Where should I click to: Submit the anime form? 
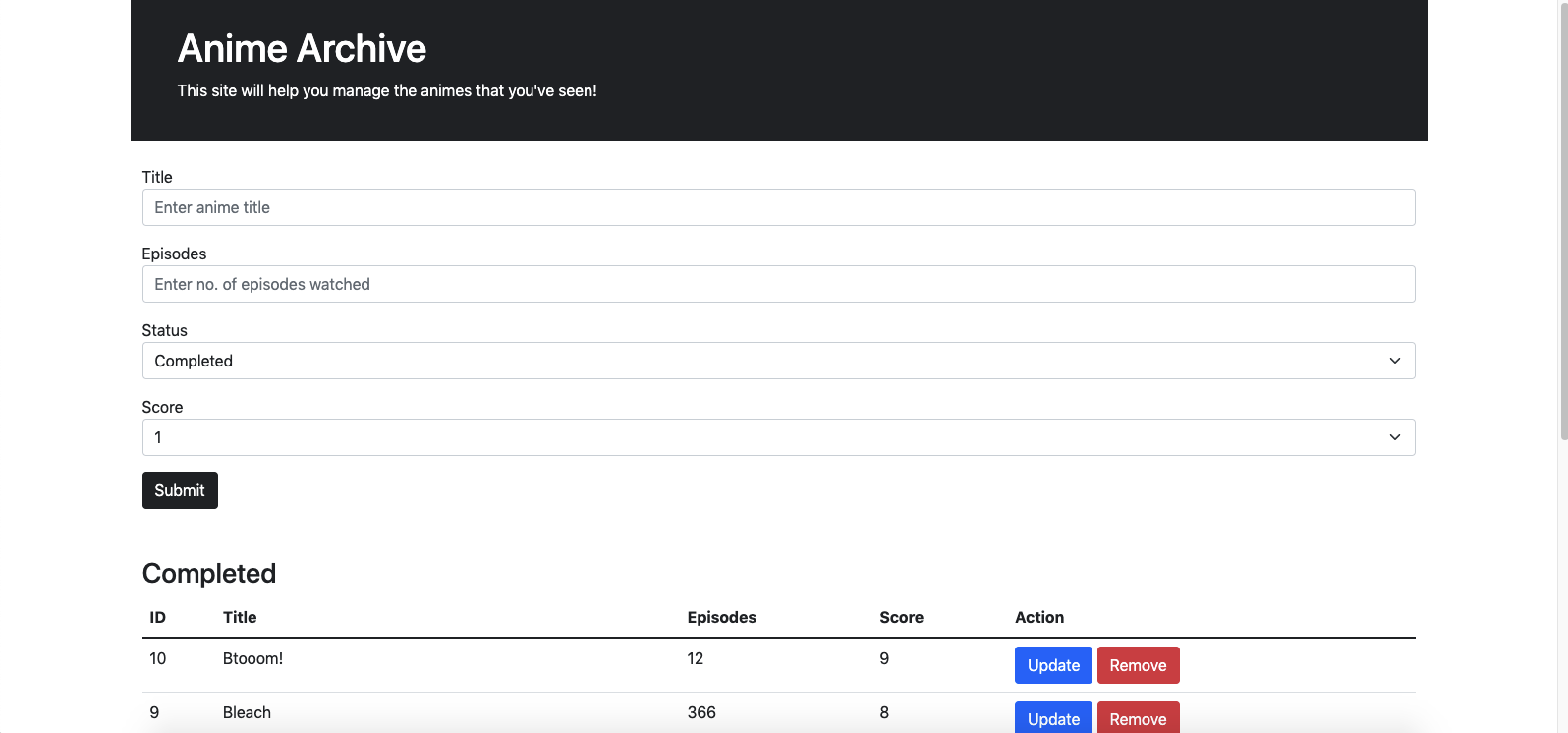click(180, 490)
